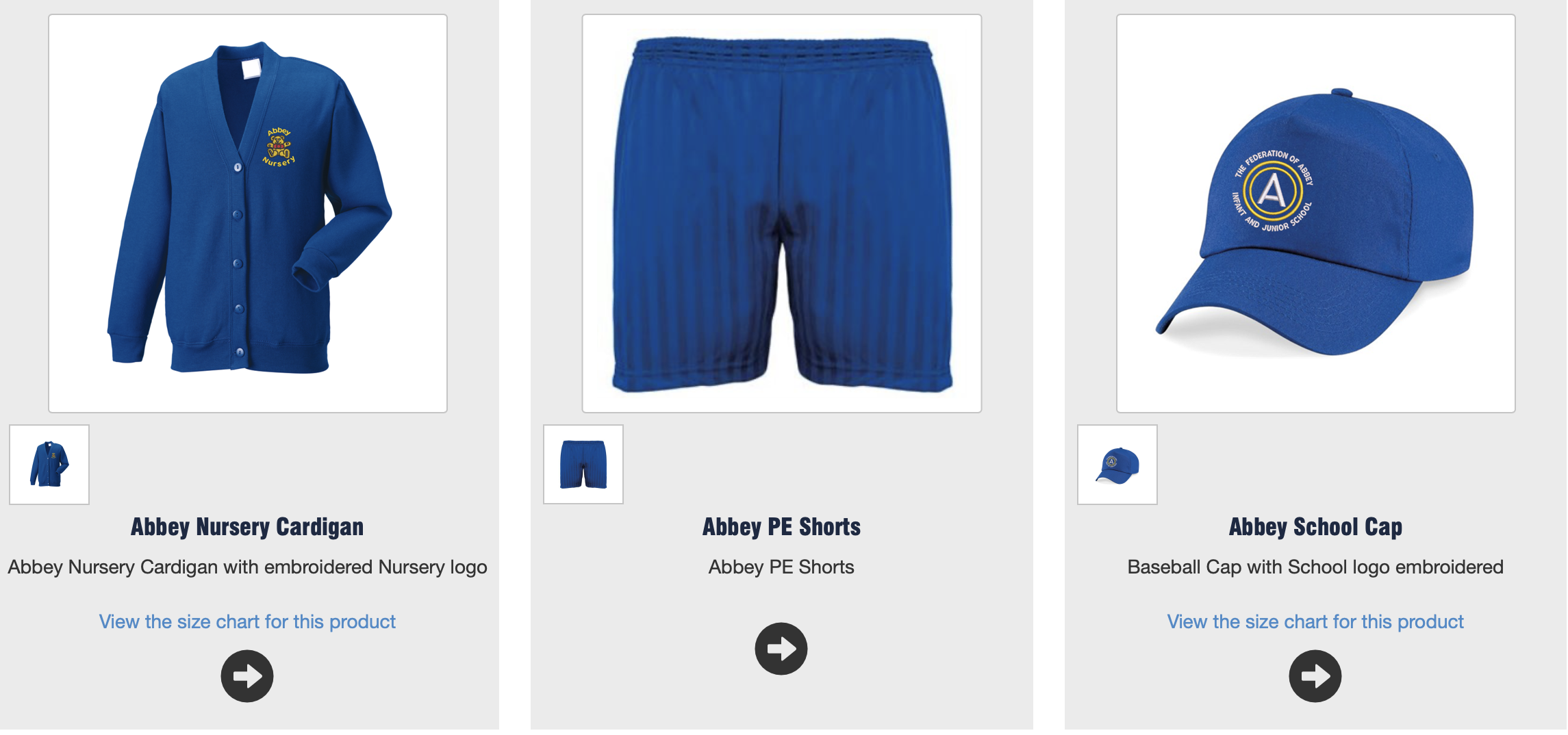1568x735 pixels.
Task: Select the small school cap thumbnail
Action: 1117,465
